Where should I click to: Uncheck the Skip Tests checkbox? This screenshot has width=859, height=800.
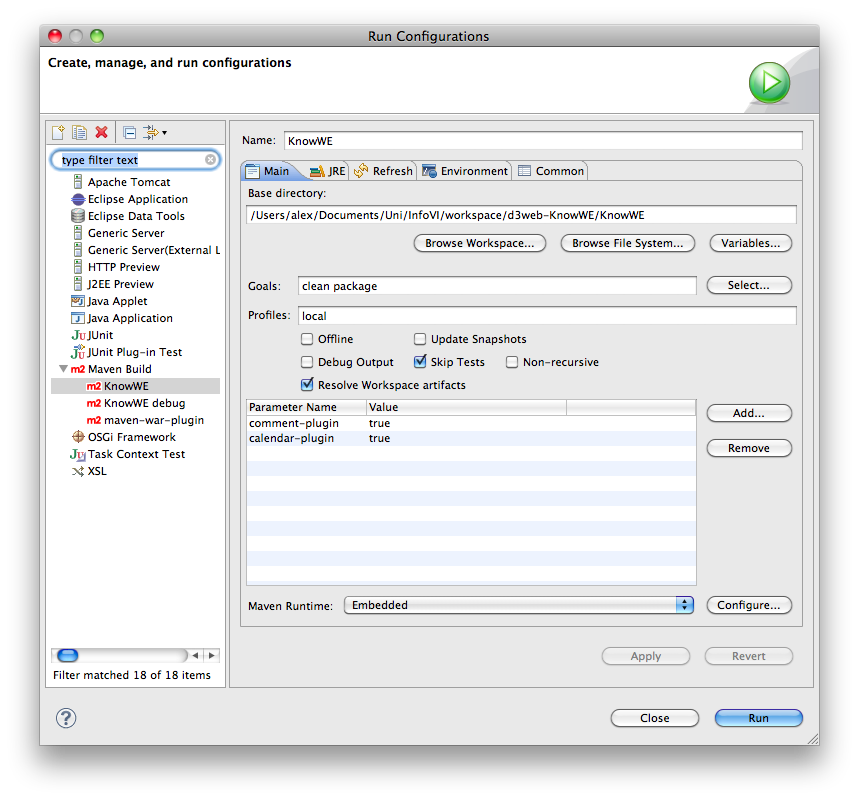click(x=420, y=362)
